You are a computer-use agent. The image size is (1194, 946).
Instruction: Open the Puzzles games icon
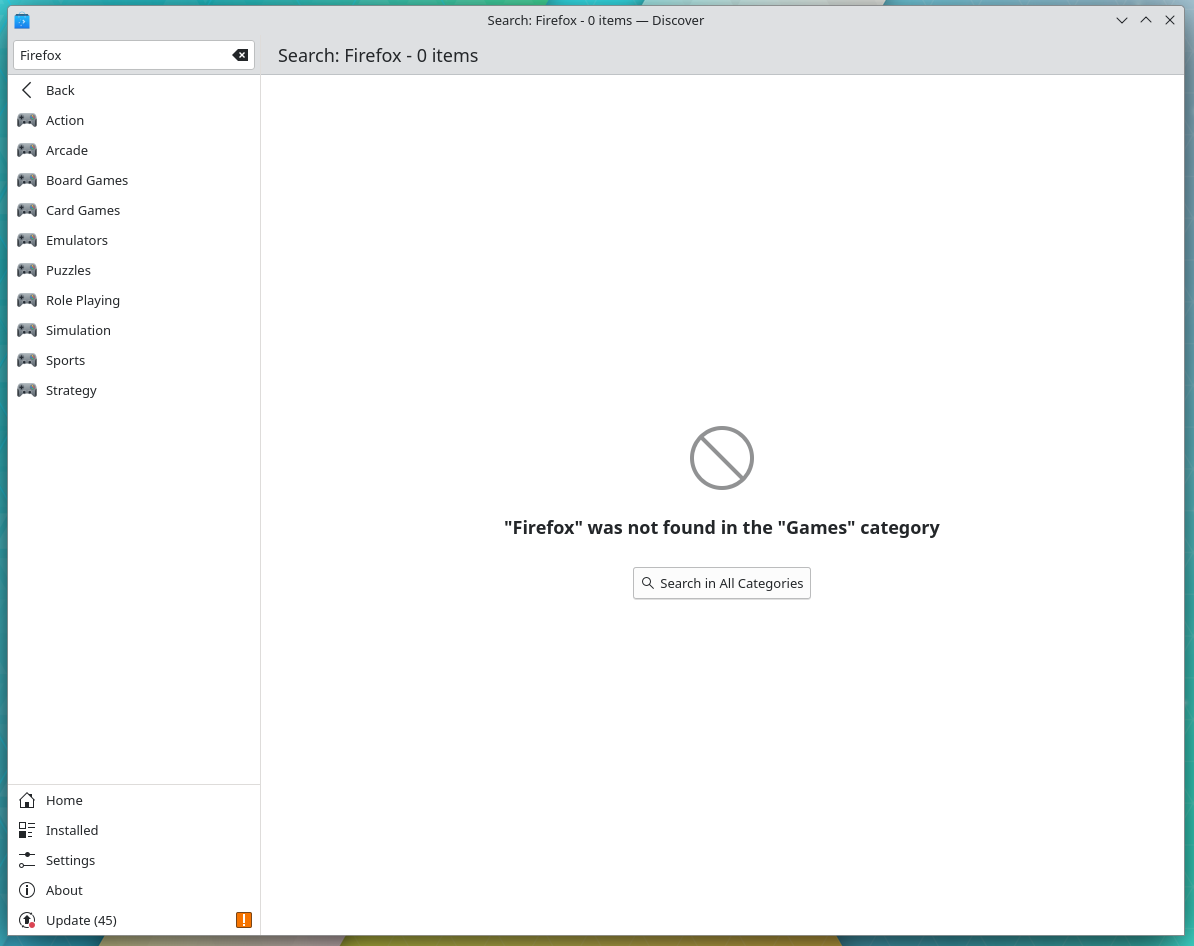(27, 270)
